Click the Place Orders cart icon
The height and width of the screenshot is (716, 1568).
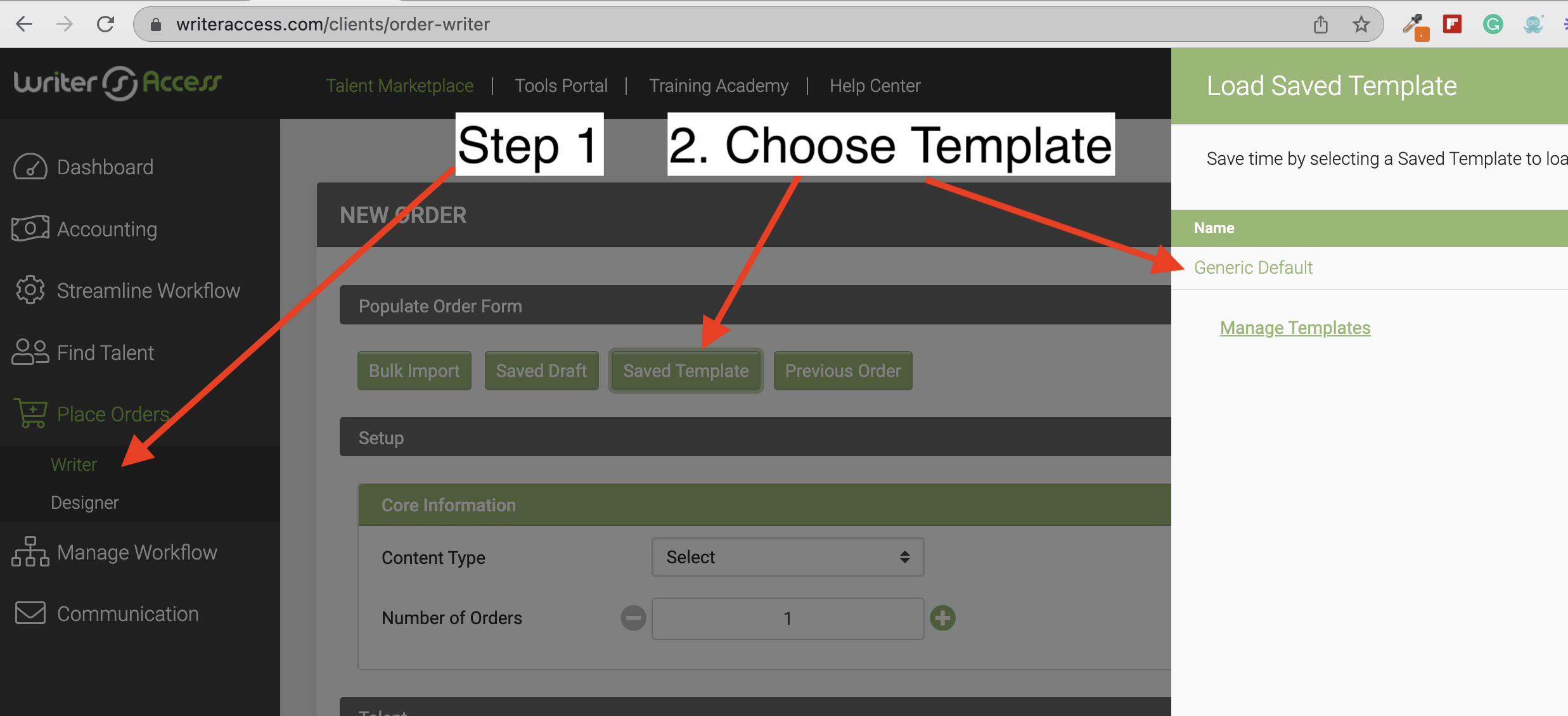point(30,413)
